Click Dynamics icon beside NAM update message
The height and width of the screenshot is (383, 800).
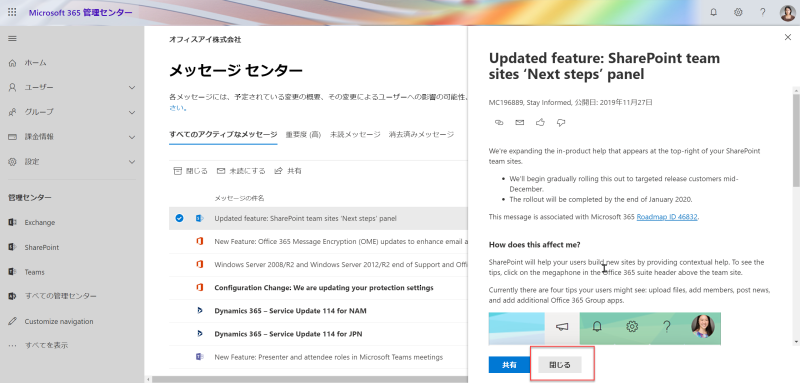[x=199, y=311]
